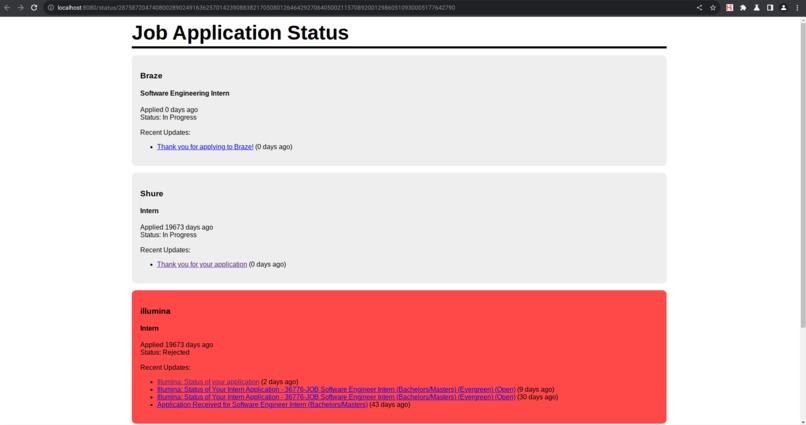
Task: Click 'Recent Updates:' label in Braze card
Action: (165, 132)
